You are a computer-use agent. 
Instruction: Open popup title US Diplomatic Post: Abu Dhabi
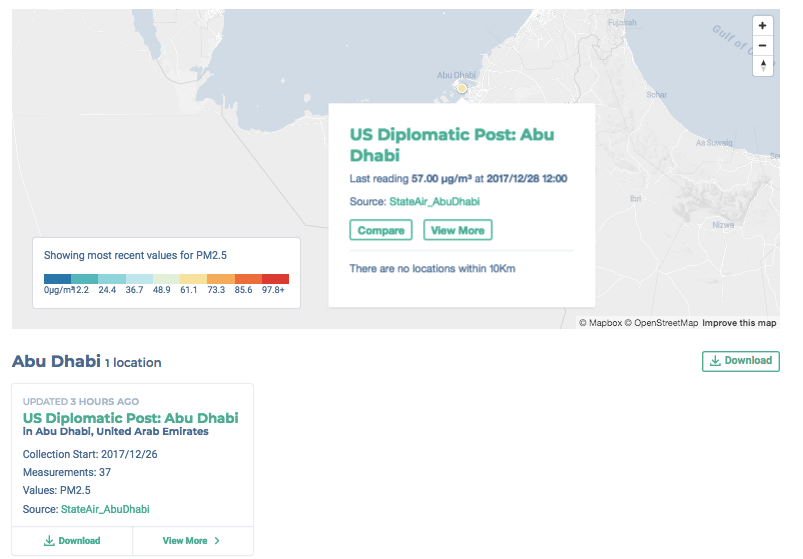452,145
